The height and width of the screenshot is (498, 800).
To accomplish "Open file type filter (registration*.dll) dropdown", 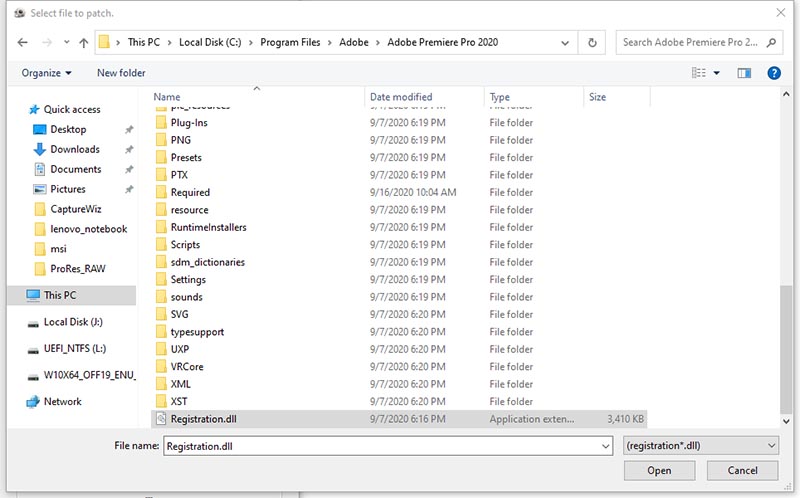I will (x=701, y=445).
